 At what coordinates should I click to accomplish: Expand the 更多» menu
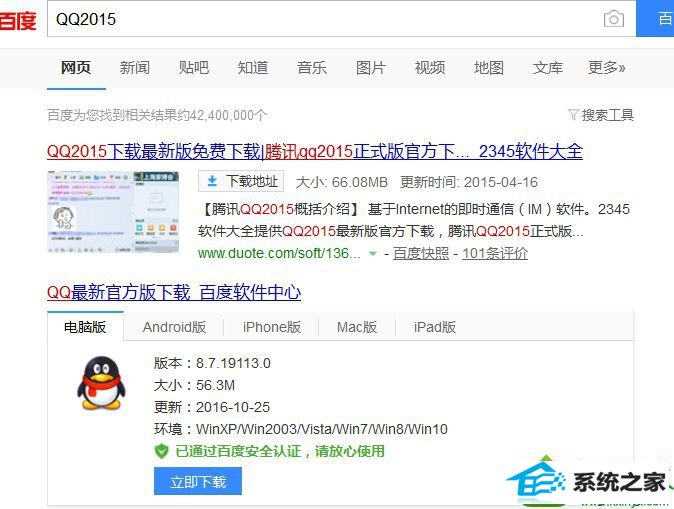click(x=607, y=68)
